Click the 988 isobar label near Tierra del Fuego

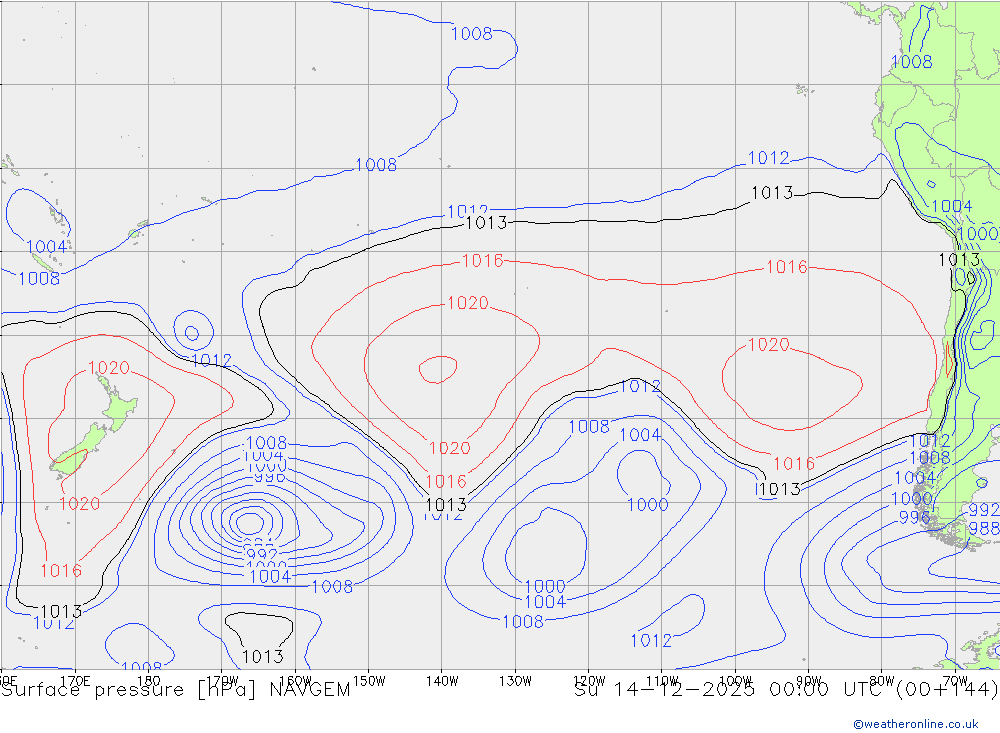tap(983, 528)
